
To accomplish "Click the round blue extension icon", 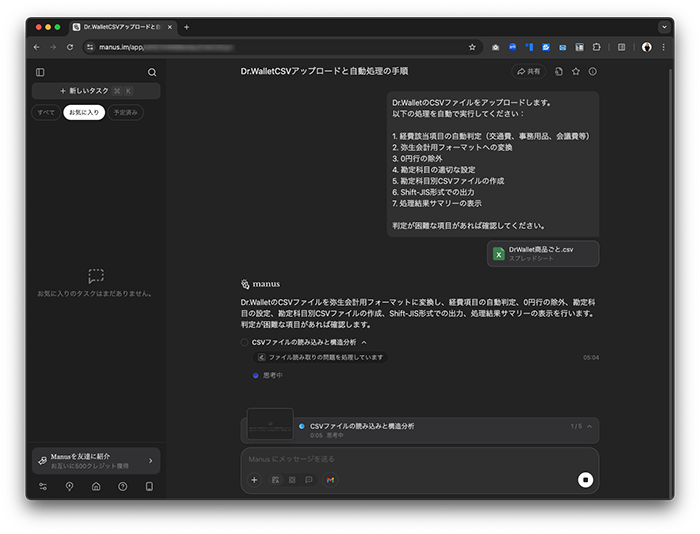I will point(512,47).
